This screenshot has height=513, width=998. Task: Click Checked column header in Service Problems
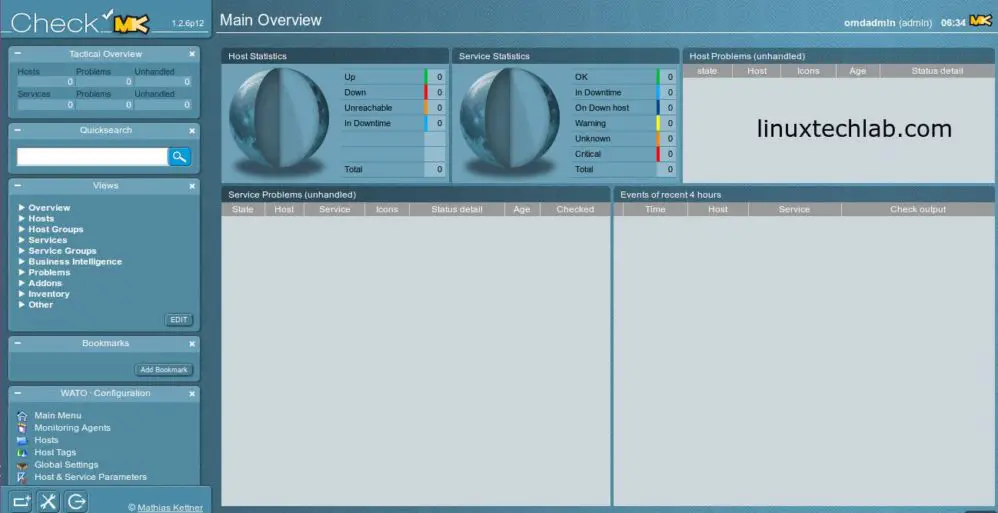click(x=575, y=209)
